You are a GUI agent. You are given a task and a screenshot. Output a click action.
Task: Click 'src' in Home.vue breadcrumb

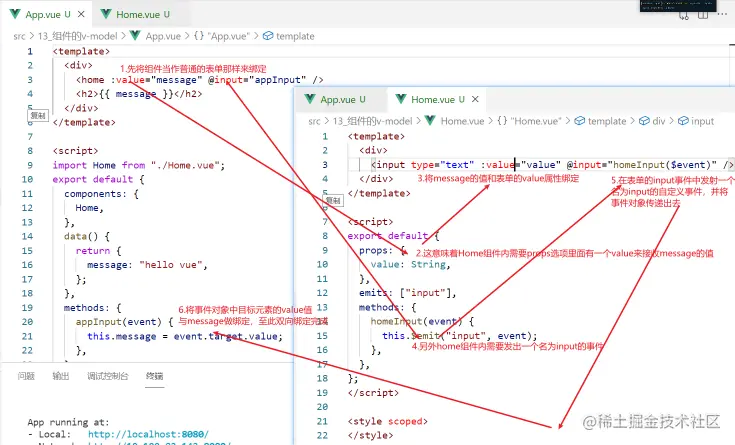point(315,121)
